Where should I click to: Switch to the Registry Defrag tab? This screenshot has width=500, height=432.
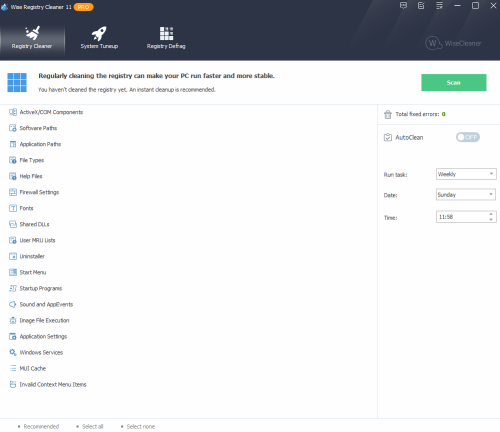pyautogui.click(x=166, y=38)
